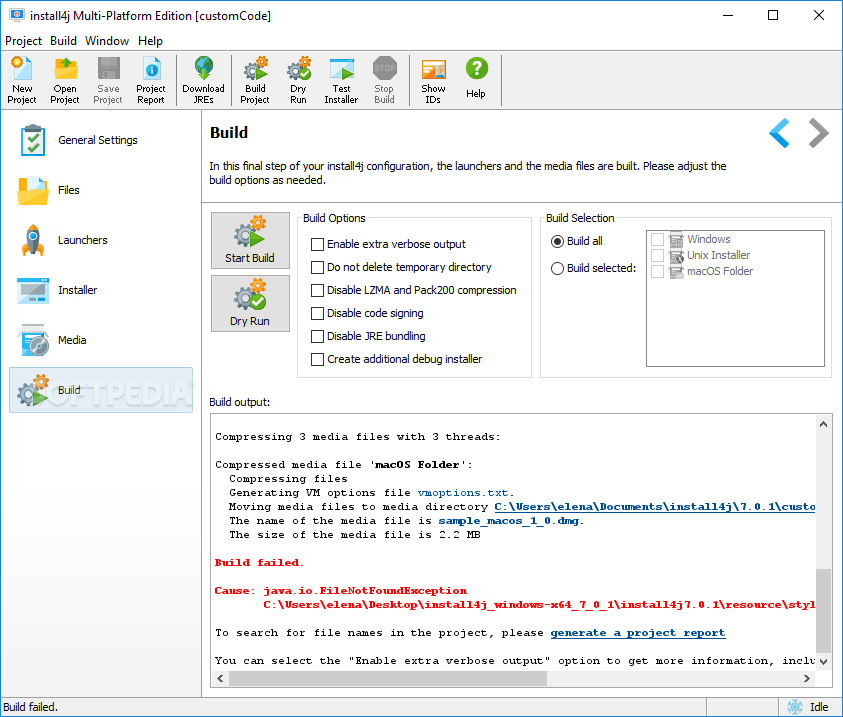Enable extra verbose output checkbox
This screenshot has height=717, width=843.
click(x=317, y=245)
